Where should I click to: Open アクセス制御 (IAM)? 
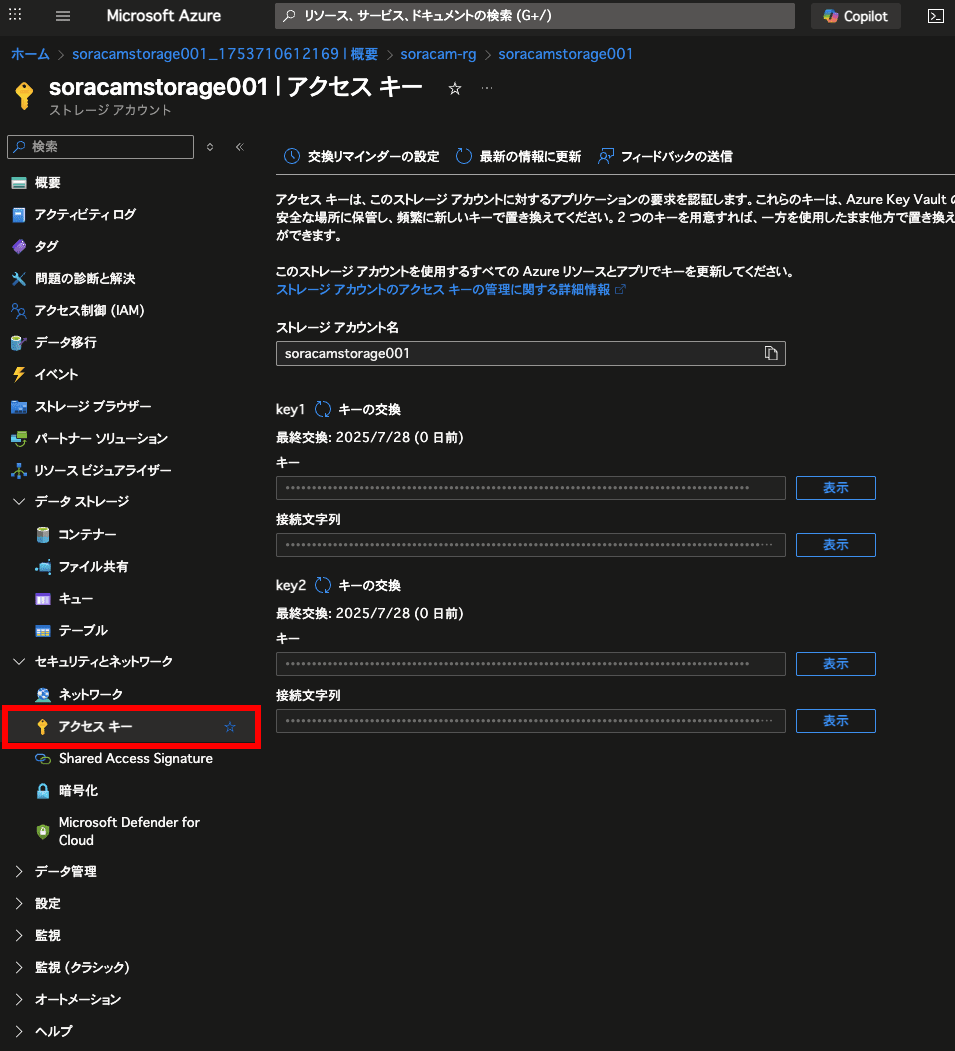coord(89,310)
